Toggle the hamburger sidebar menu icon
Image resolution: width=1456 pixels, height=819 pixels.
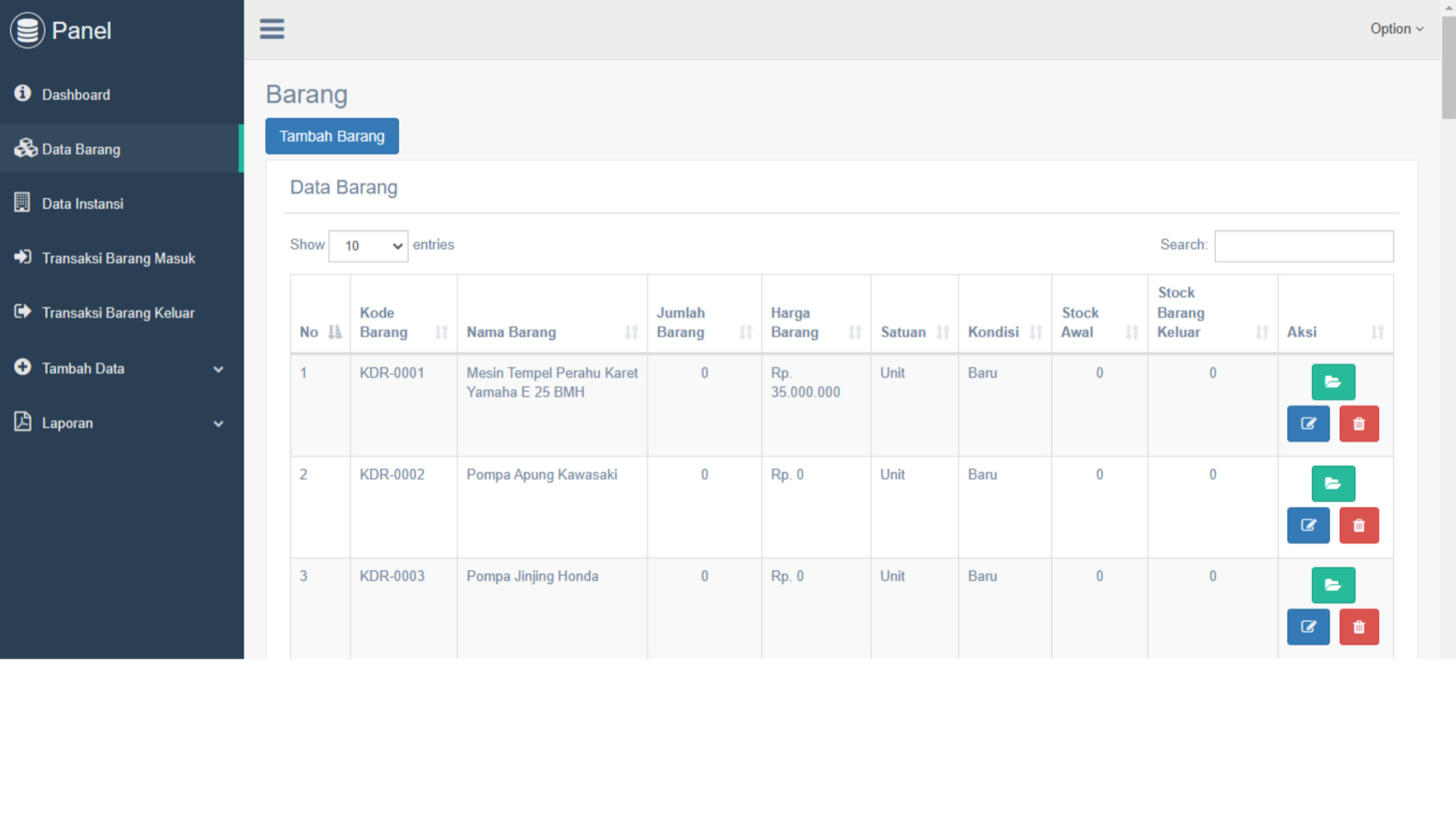point(272,29)
